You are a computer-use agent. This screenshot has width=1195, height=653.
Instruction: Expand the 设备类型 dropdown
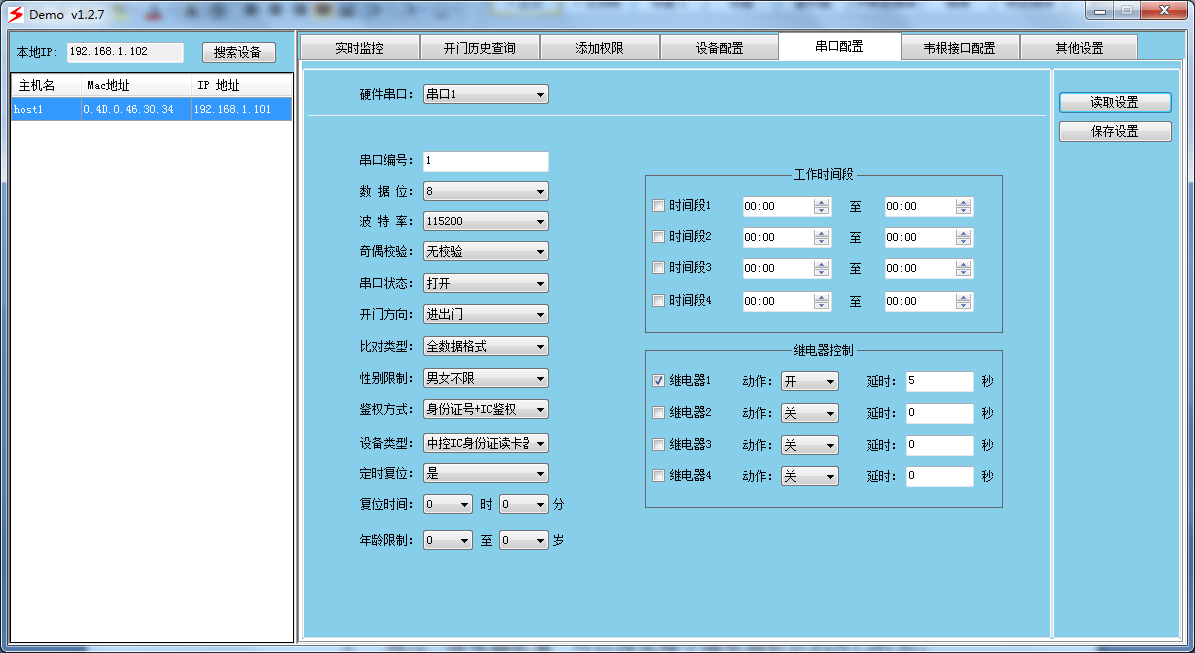[485, 443]
